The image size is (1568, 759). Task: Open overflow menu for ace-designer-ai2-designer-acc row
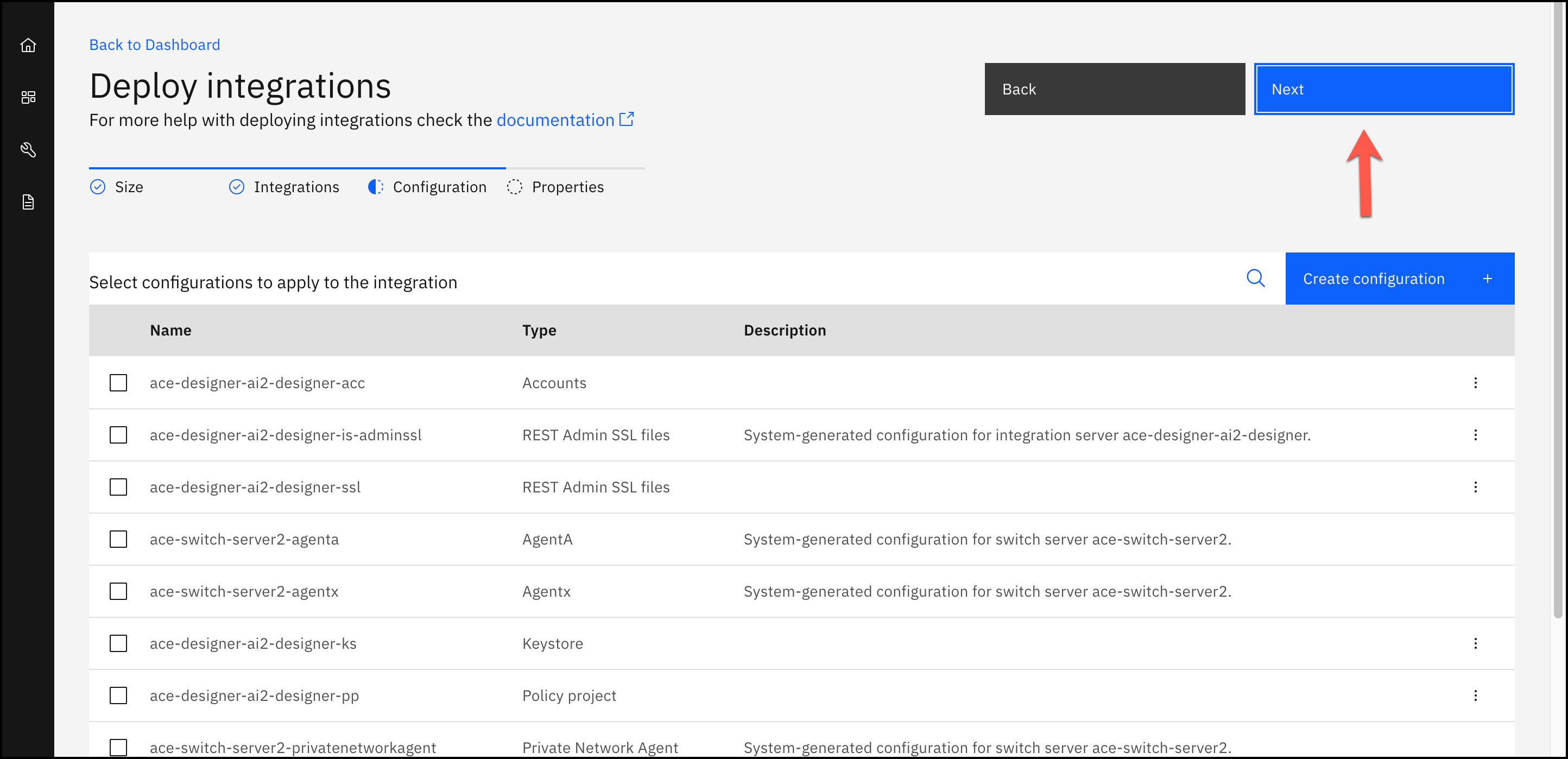1475,383
